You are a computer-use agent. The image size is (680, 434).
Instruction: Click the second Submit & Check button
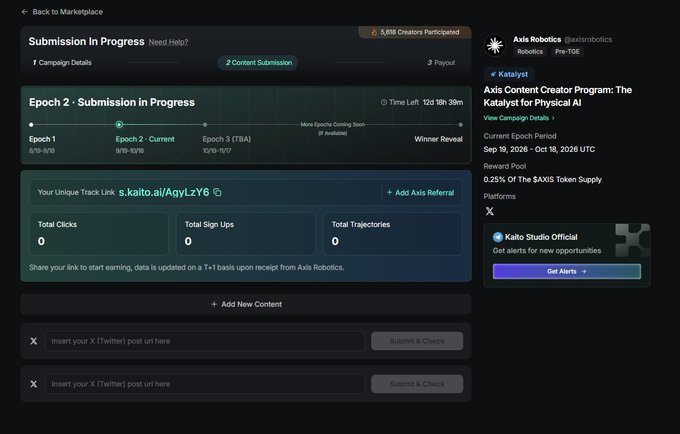417,384
